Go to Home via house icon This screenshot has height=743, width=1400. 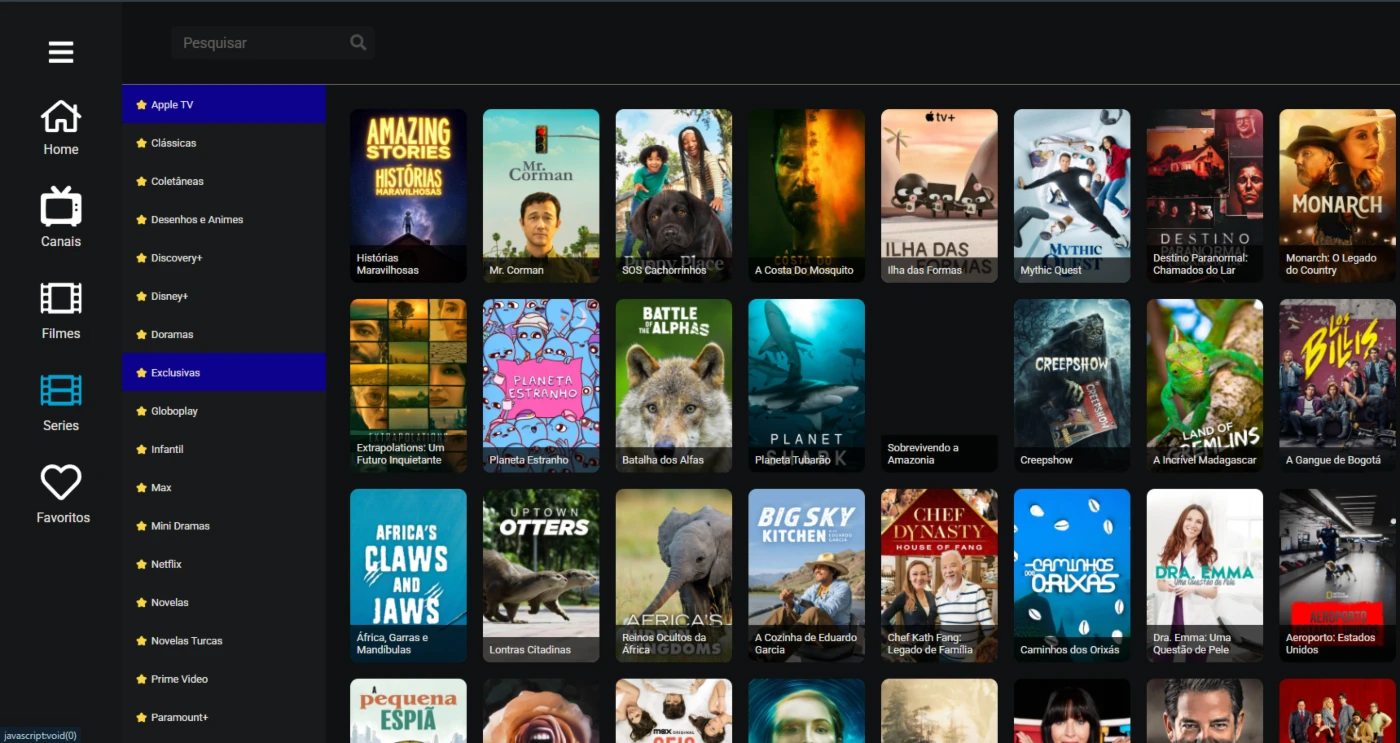click(61, 117)
